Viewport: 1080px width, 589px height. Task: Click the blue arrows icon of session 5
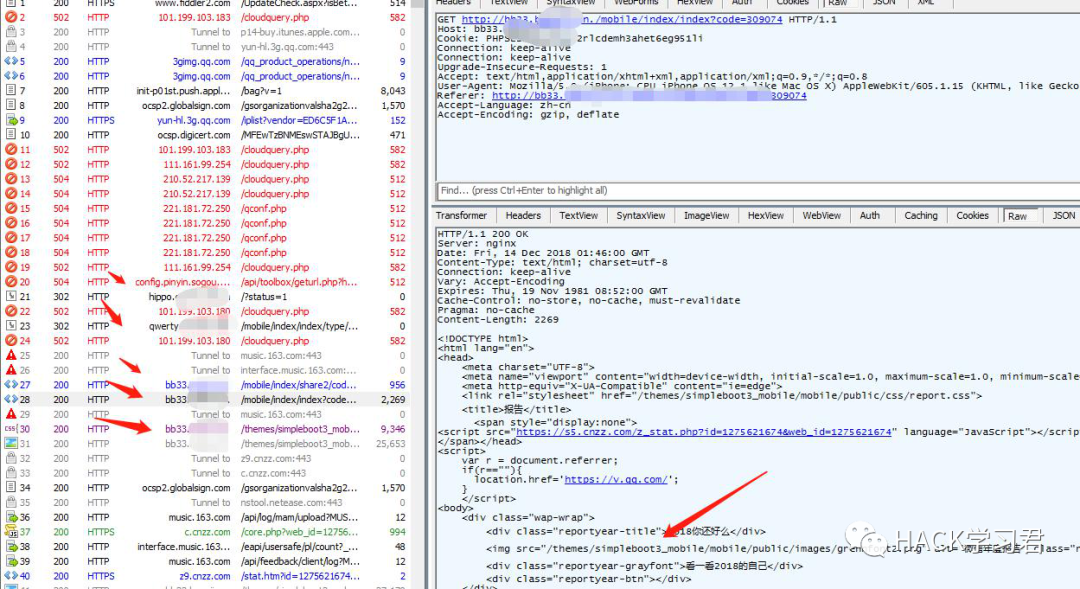[x=11, y=61]
